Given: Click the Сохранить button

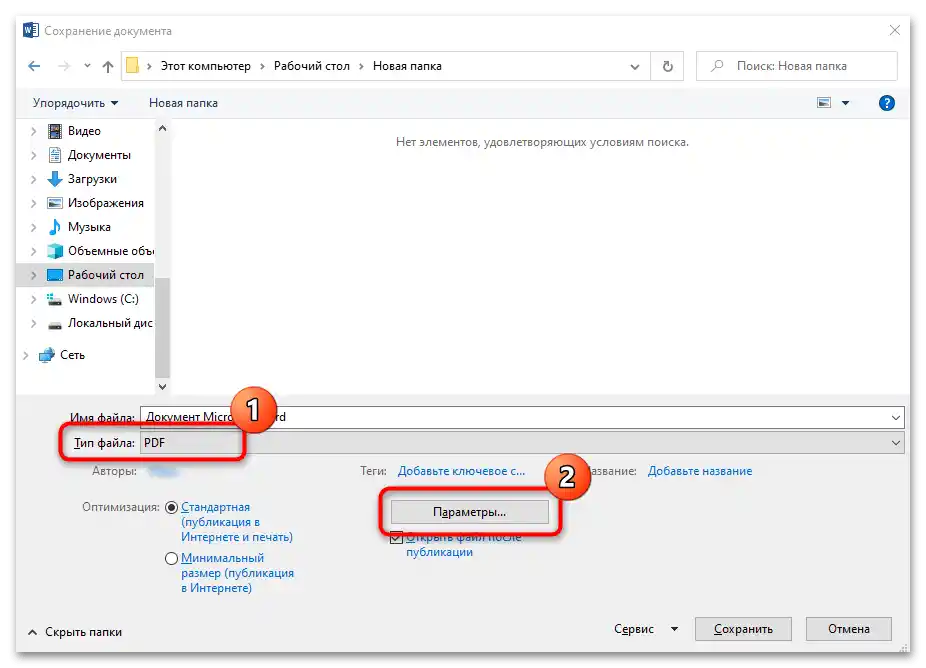Looking at the screenshot, I should (743, 629).
